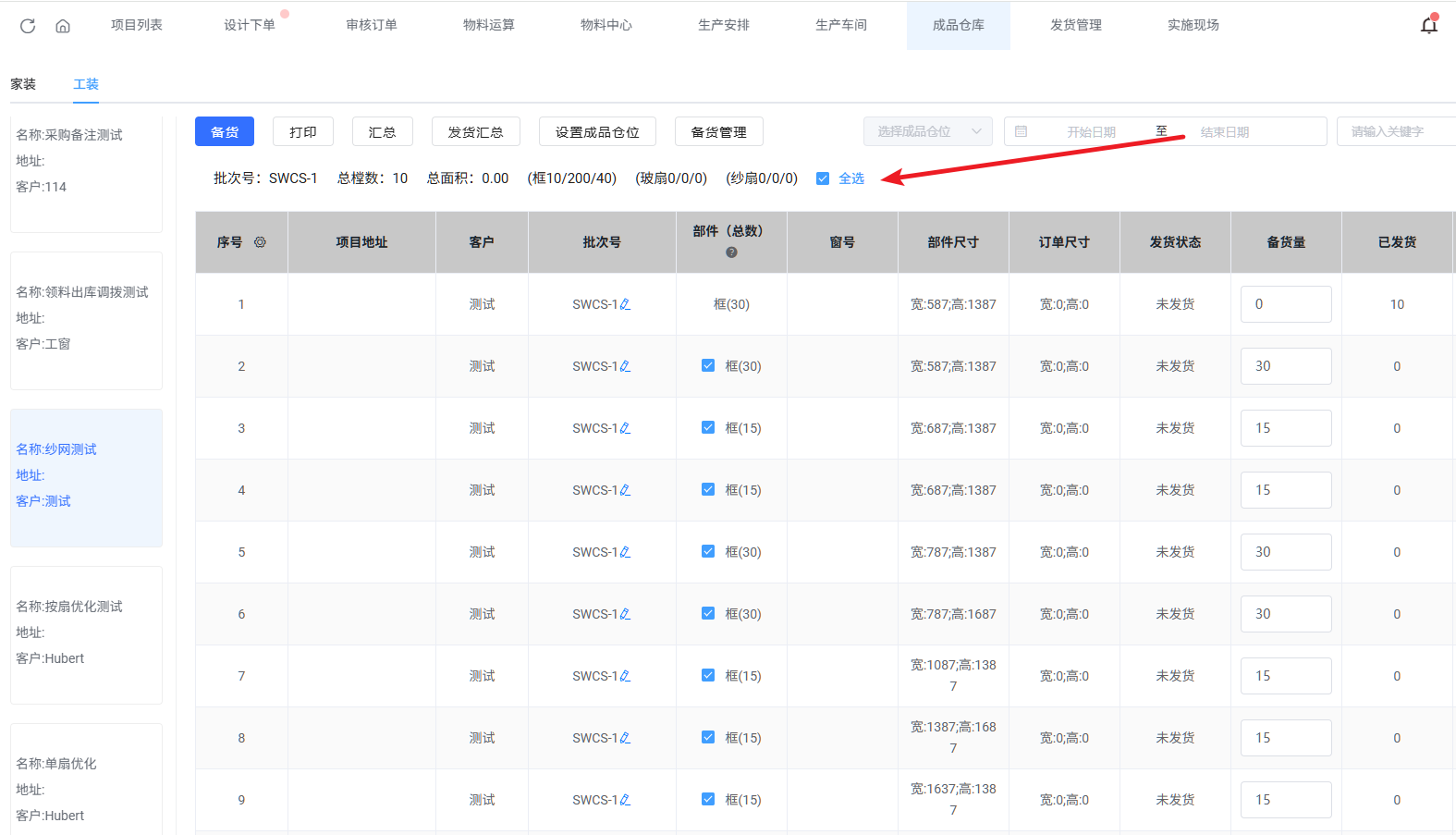Open the 开始日期 date picker
The height and width of the screenshot is (835, 1456).
click(x=1091, y=132)
